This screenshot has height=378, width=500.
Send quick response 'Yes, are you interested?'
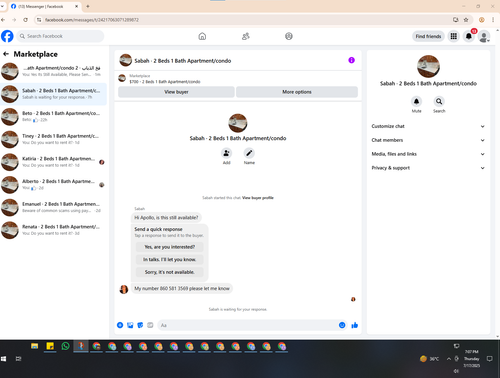click(x=169, y=247)
